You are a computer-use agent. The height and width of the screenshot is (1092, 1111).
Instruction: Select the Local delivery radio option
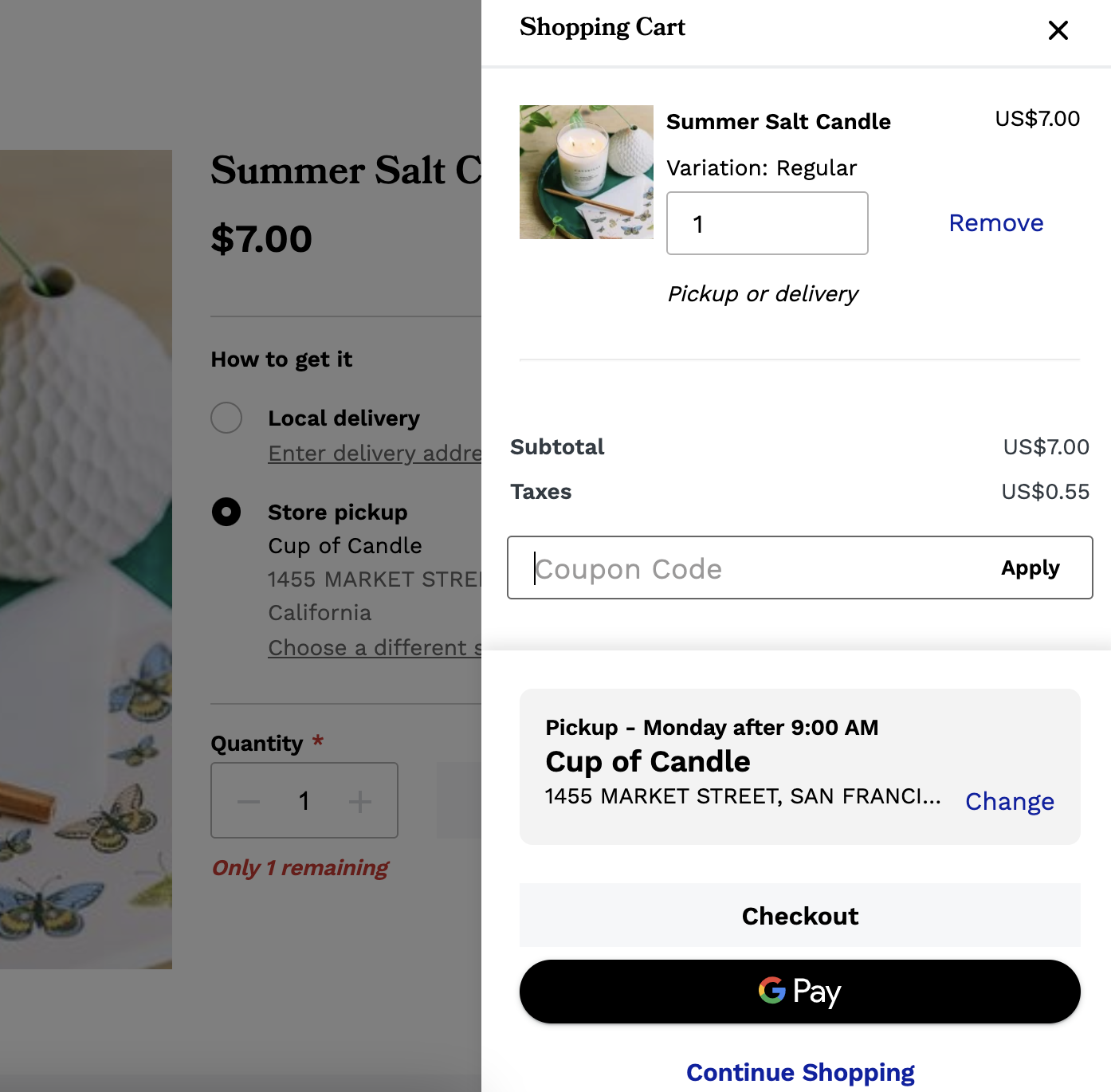coord(226,418)
